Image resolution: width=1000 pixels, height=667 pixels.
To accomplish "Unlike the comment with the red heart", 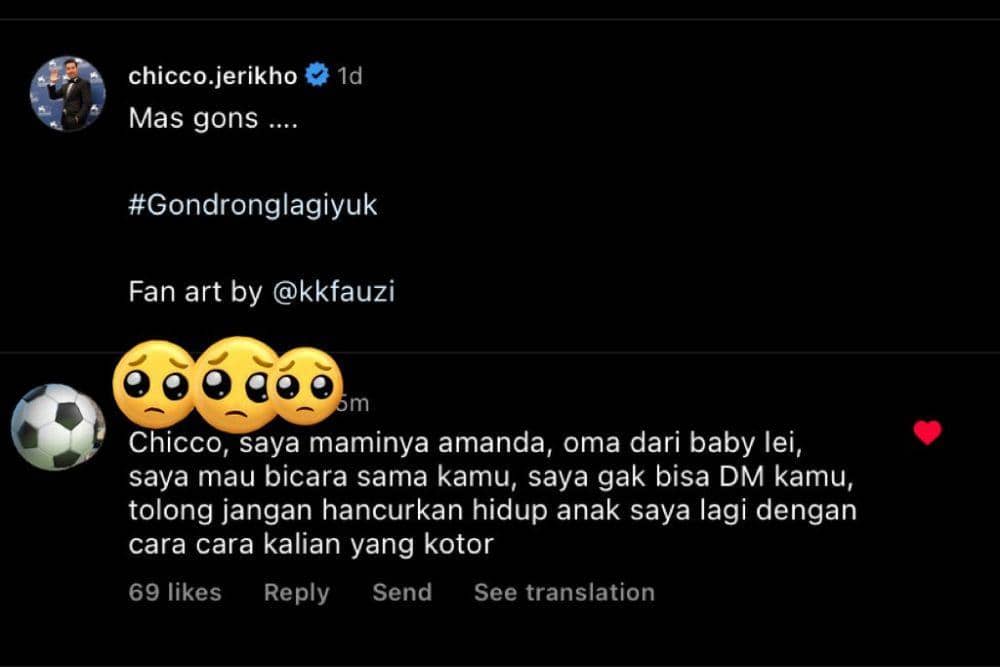I will 927,432.
